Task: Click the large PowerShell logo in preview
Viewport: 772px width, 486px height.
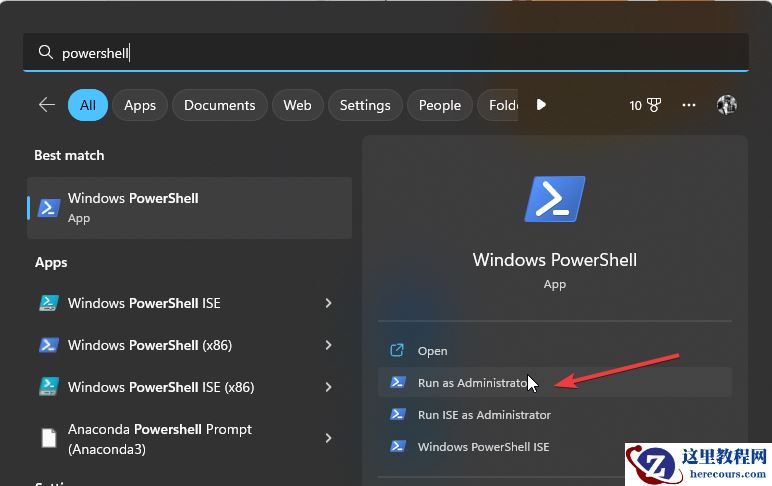Action: [555, 199]
